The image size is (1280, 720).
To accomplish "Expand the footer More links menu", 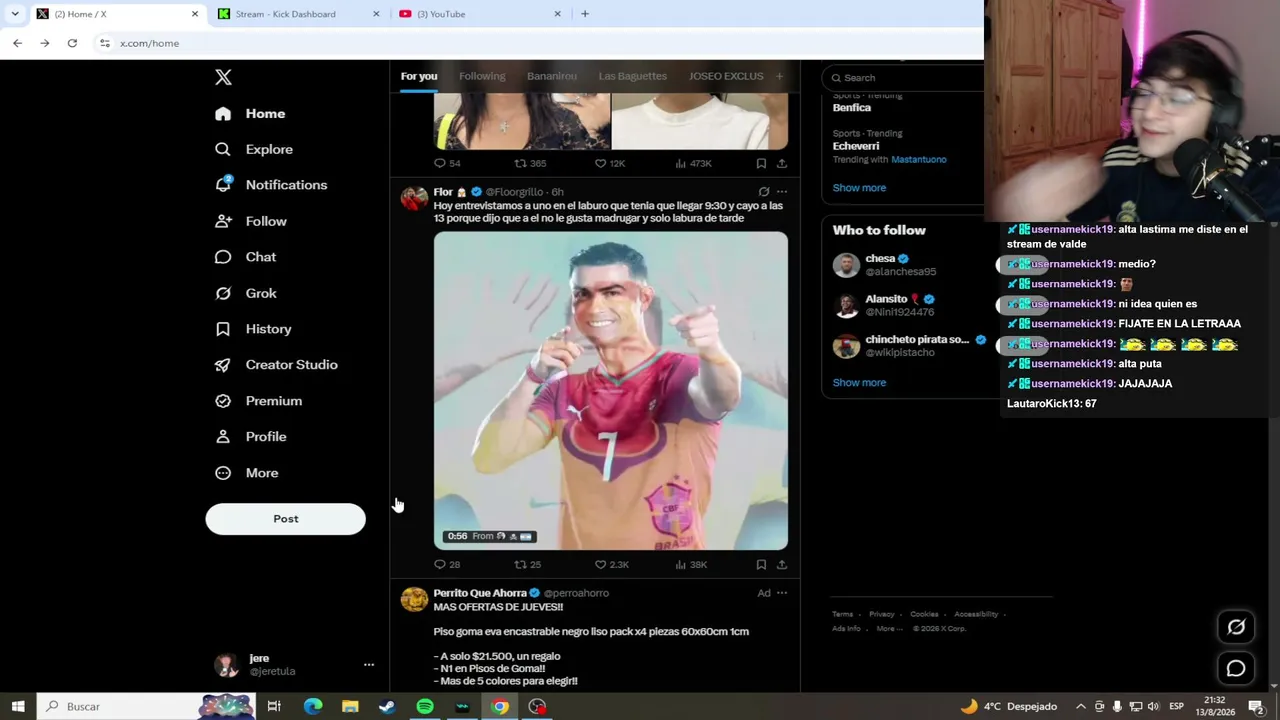I will 888,629.
